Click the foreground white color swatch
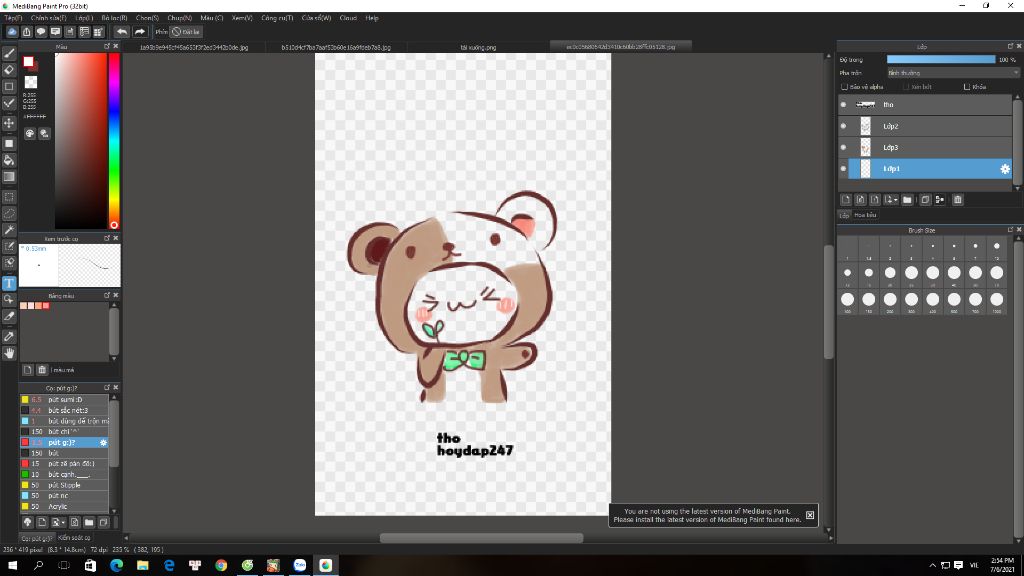1024x576 pixels. 28,61
